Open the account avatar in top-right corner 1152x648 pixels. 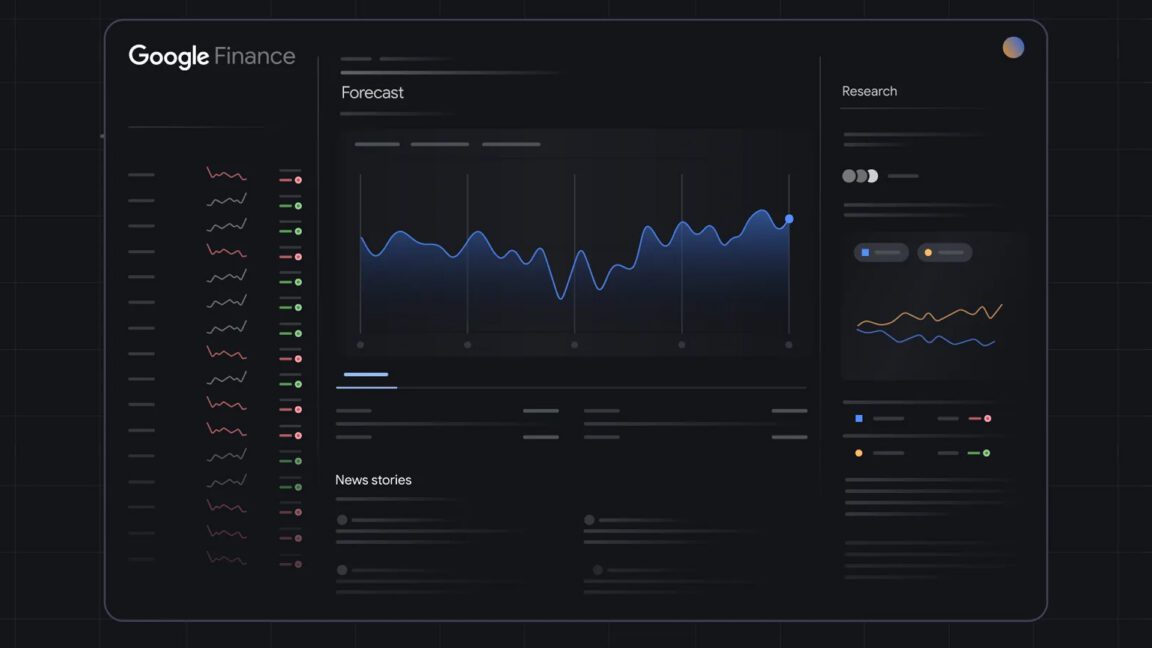tap(1013, 46)
